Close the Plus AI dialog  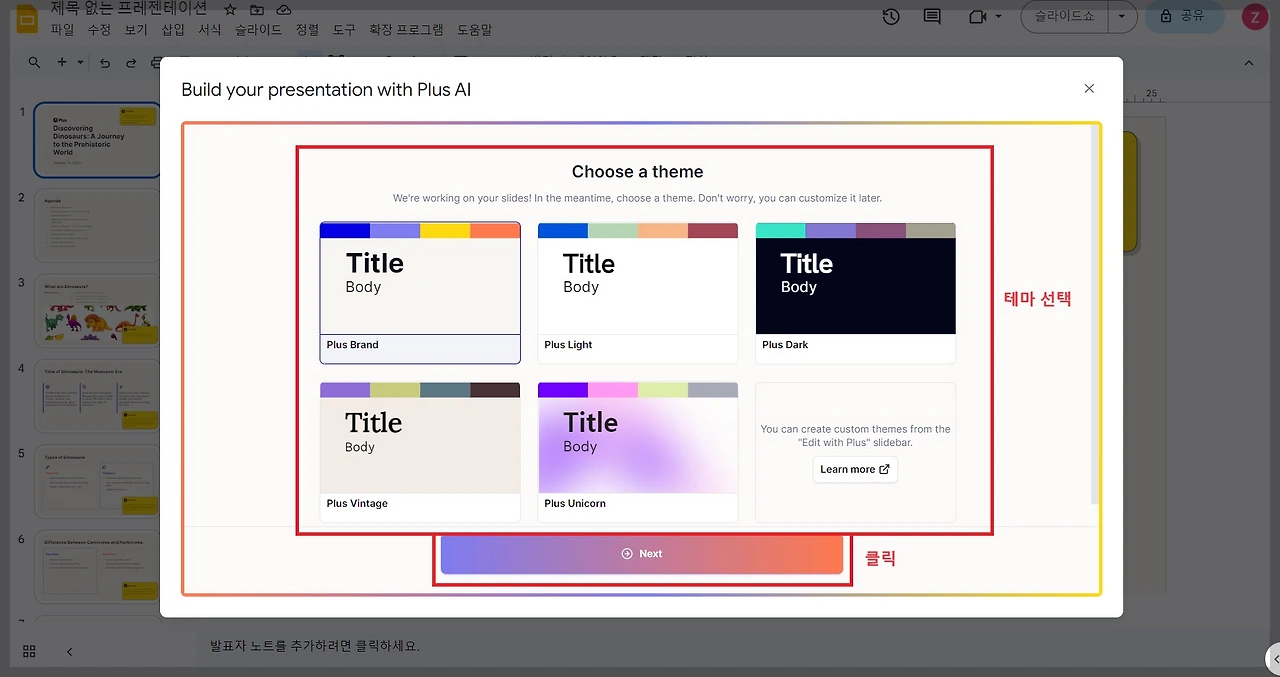point(1089,88)
